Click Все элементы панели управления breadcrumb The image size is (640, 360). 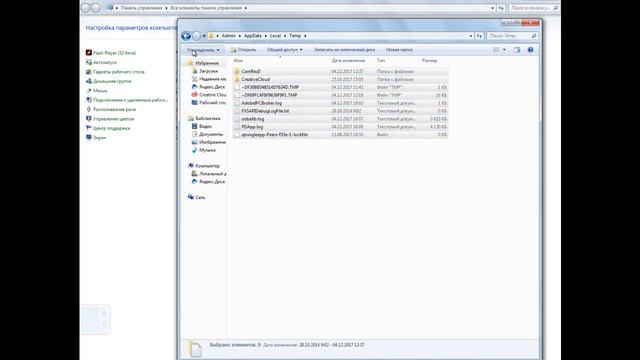click(206, 8)
